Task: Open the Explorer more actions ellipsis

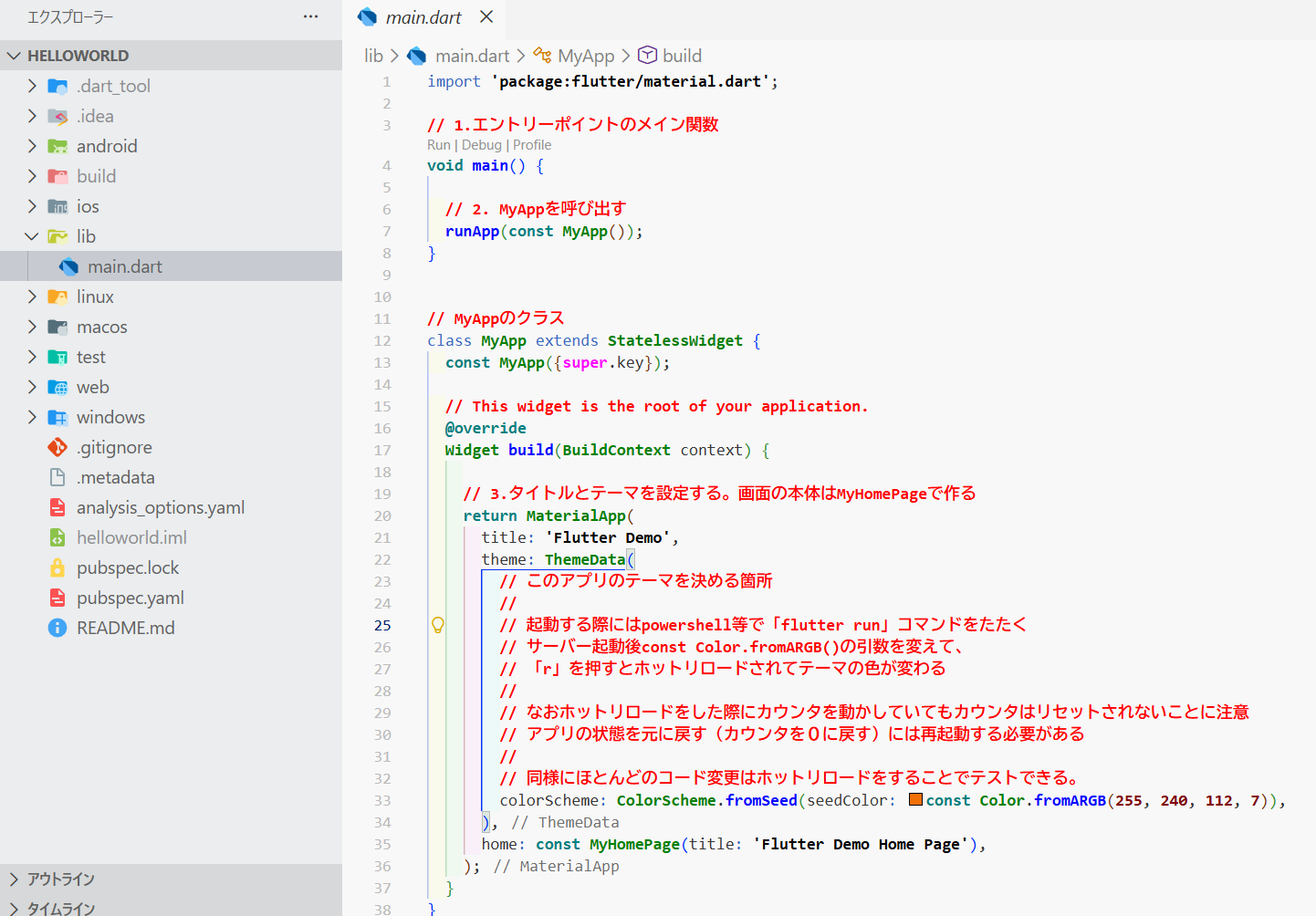Action: 310,16
